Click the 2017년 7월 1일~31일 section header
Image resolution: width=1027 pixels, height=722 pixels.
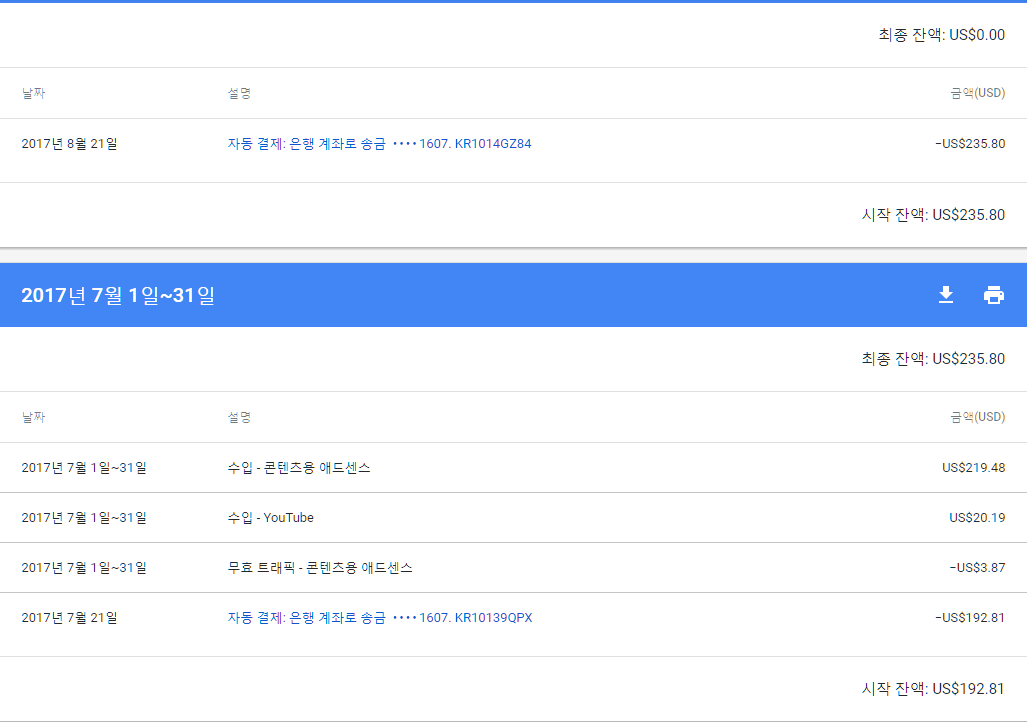click(118, 296)
